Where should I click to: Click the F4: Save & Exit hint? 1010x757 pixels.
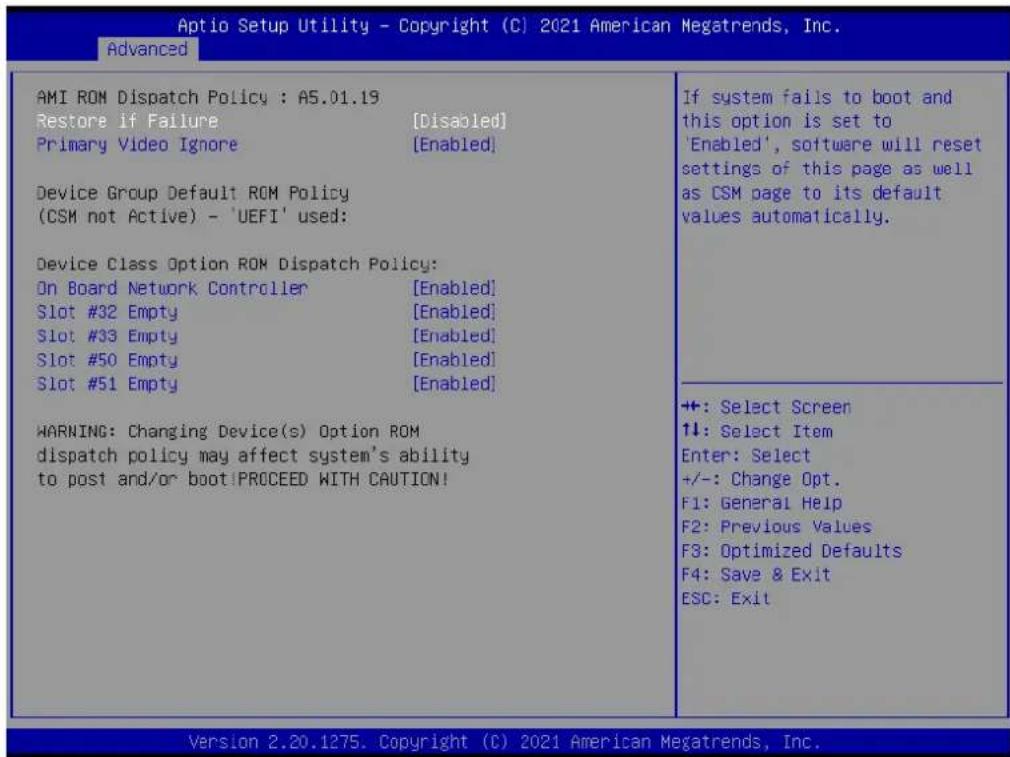pos(756,575)
